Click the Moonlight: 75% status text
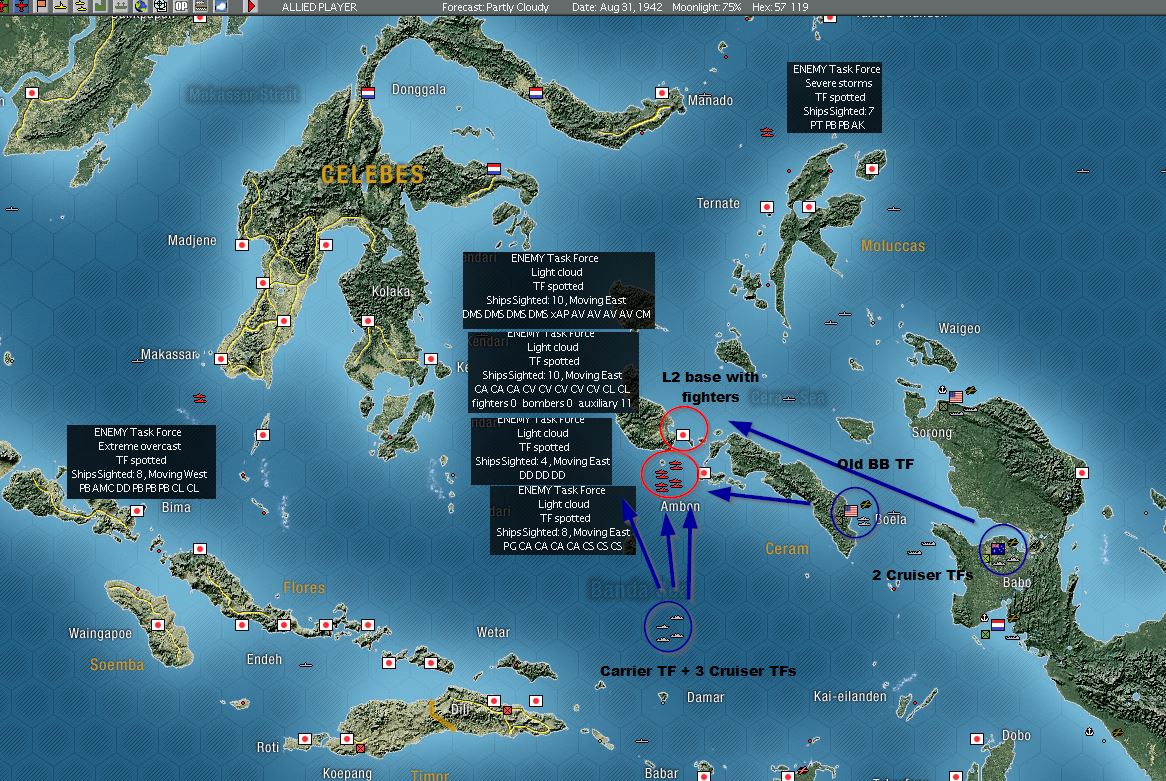Viewport: 1166px width, 781px height. [706, 7]
